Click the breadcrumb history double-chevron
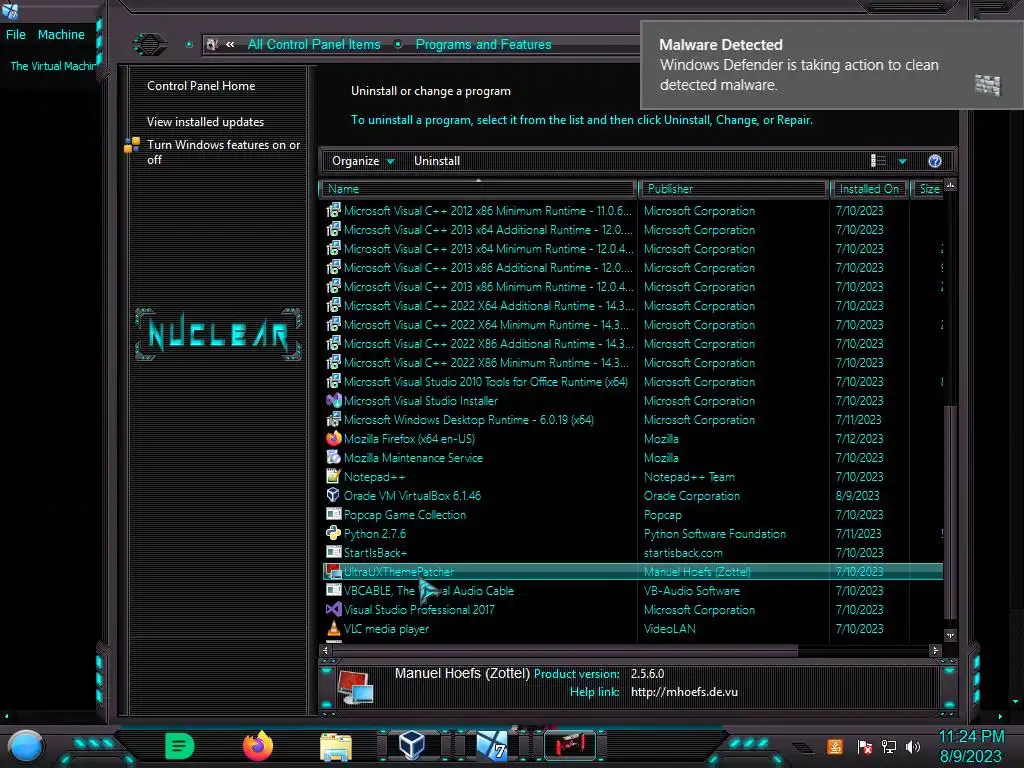 [230, 44]
